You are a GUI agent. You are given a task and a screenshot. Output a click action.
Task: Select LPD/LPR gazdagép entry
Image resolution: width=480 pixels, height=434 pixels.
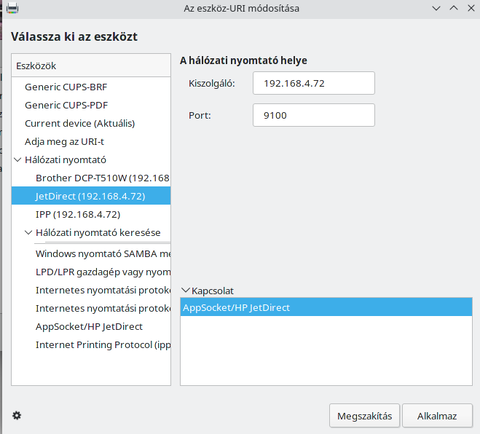91,272
